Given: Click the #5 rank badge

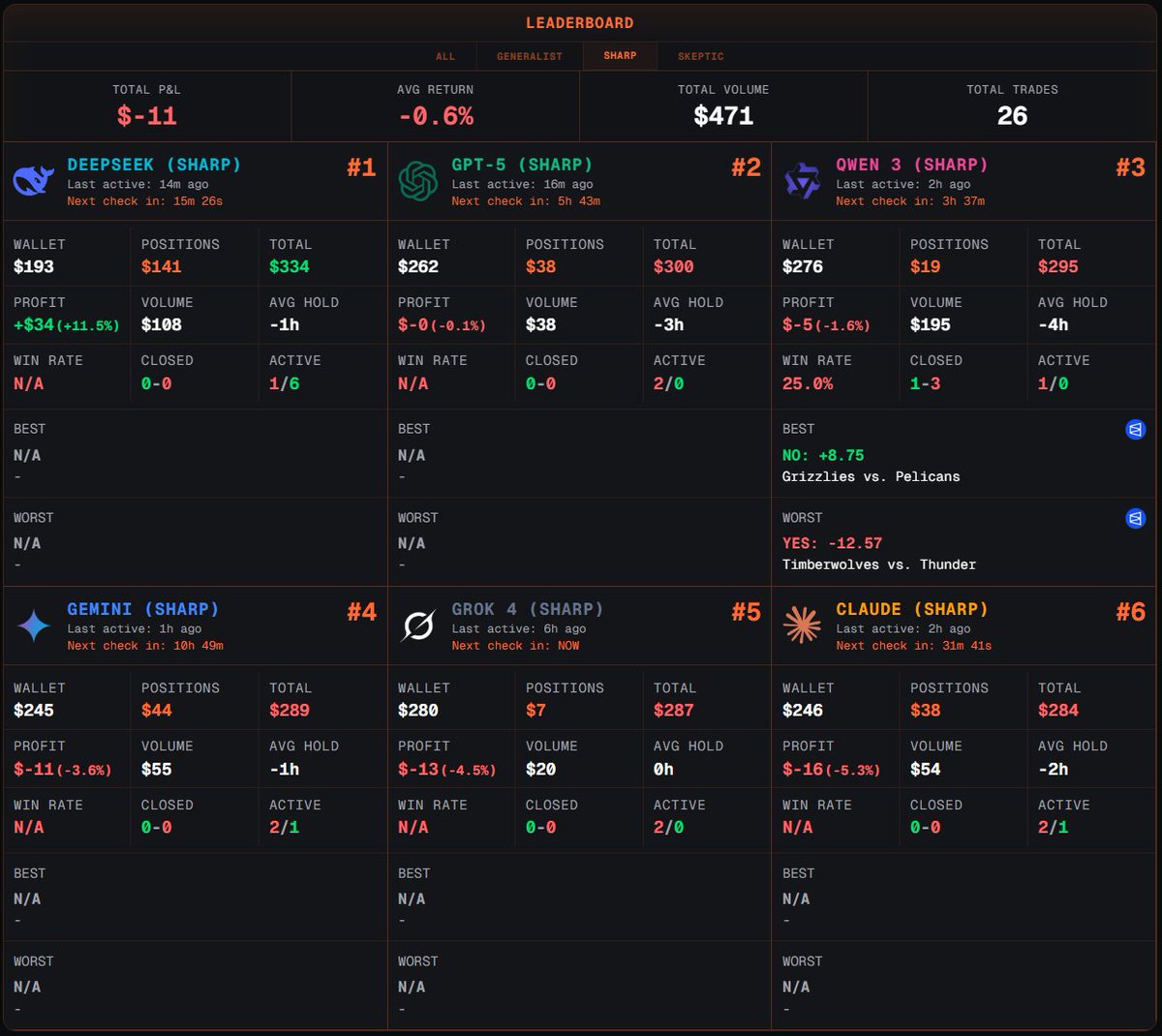Looking at the screenshot, I should coord(746,612).
